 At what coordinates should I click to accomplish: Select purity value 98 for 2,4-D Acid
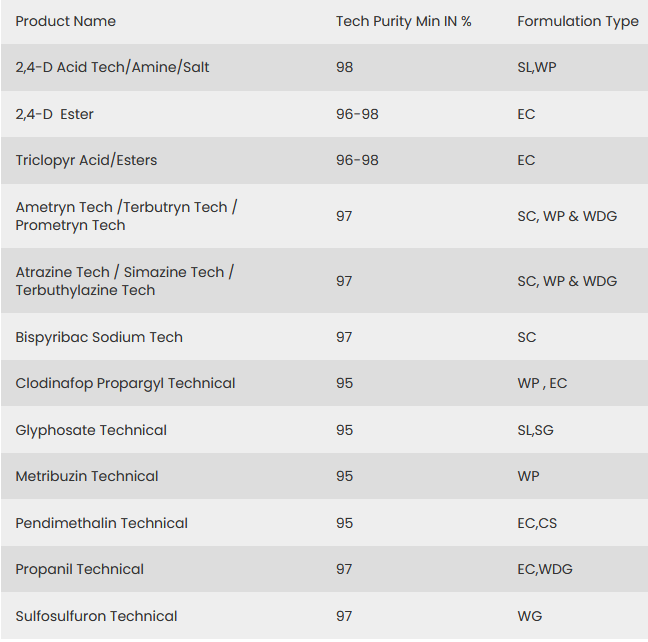344,67
